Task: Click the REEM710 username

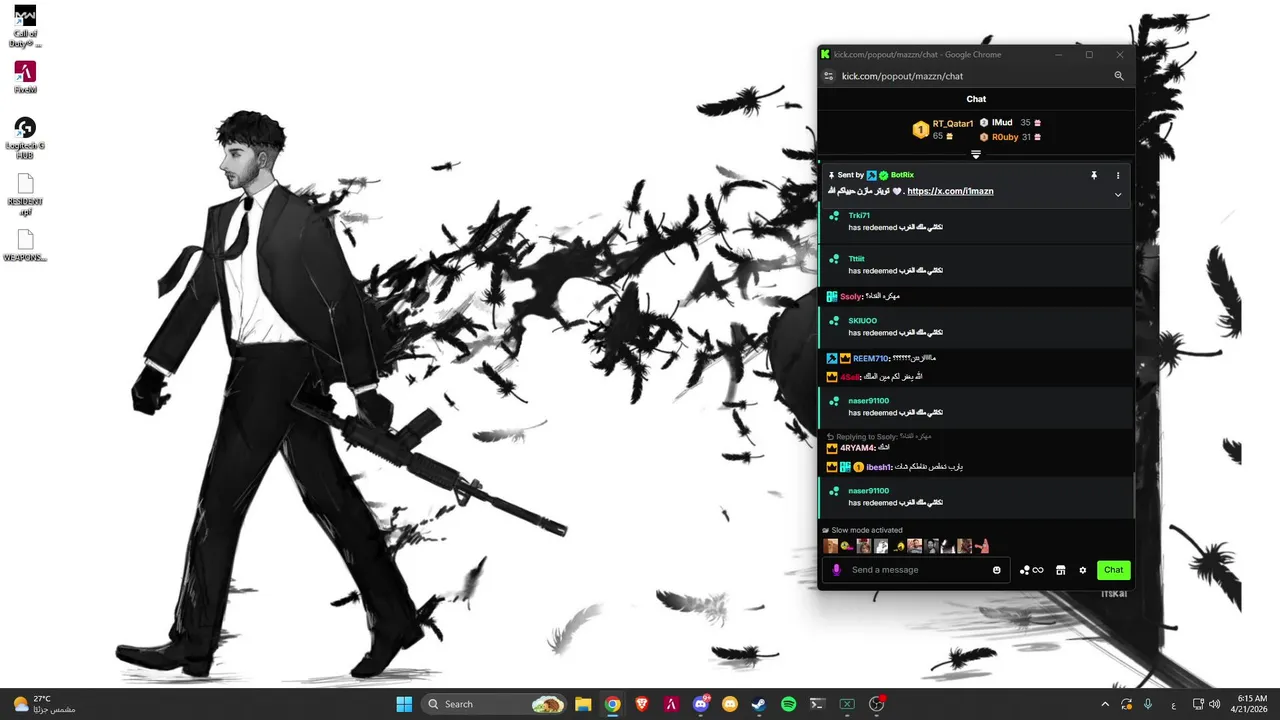Action: [x=870, y=358]
